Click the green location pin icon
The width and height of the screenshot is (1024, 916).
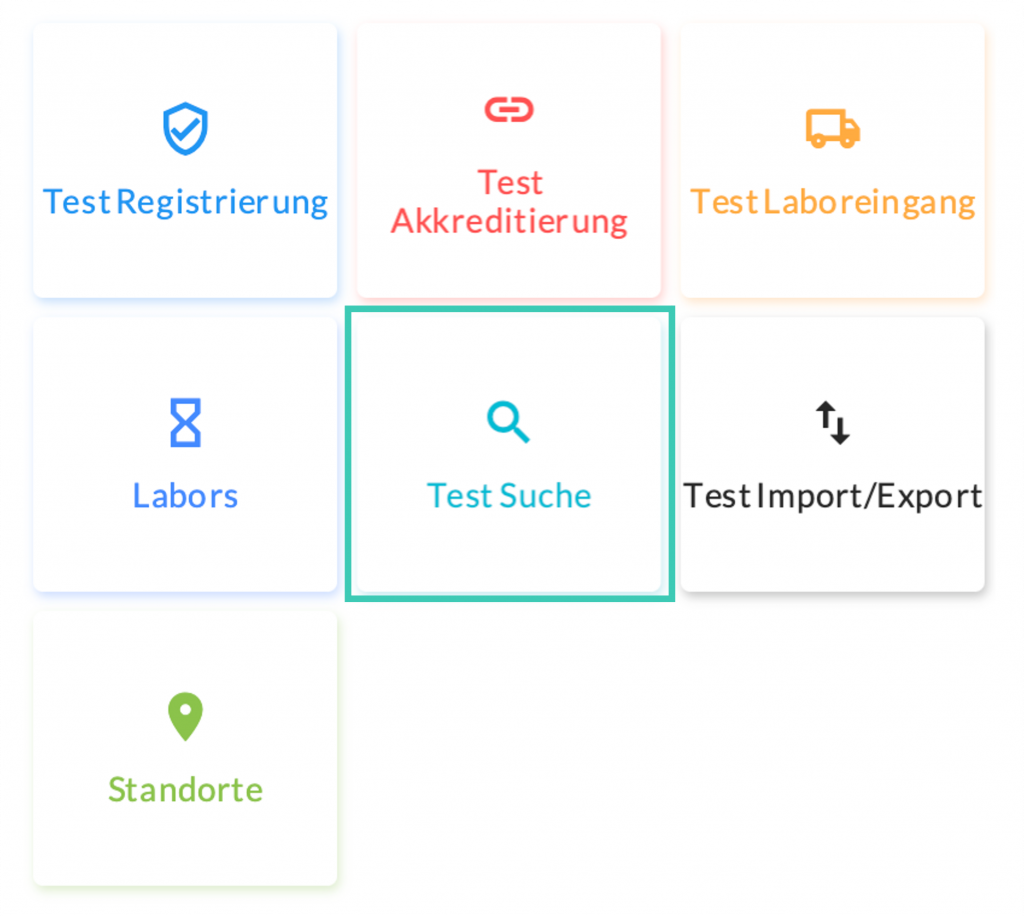pos(185,717)
